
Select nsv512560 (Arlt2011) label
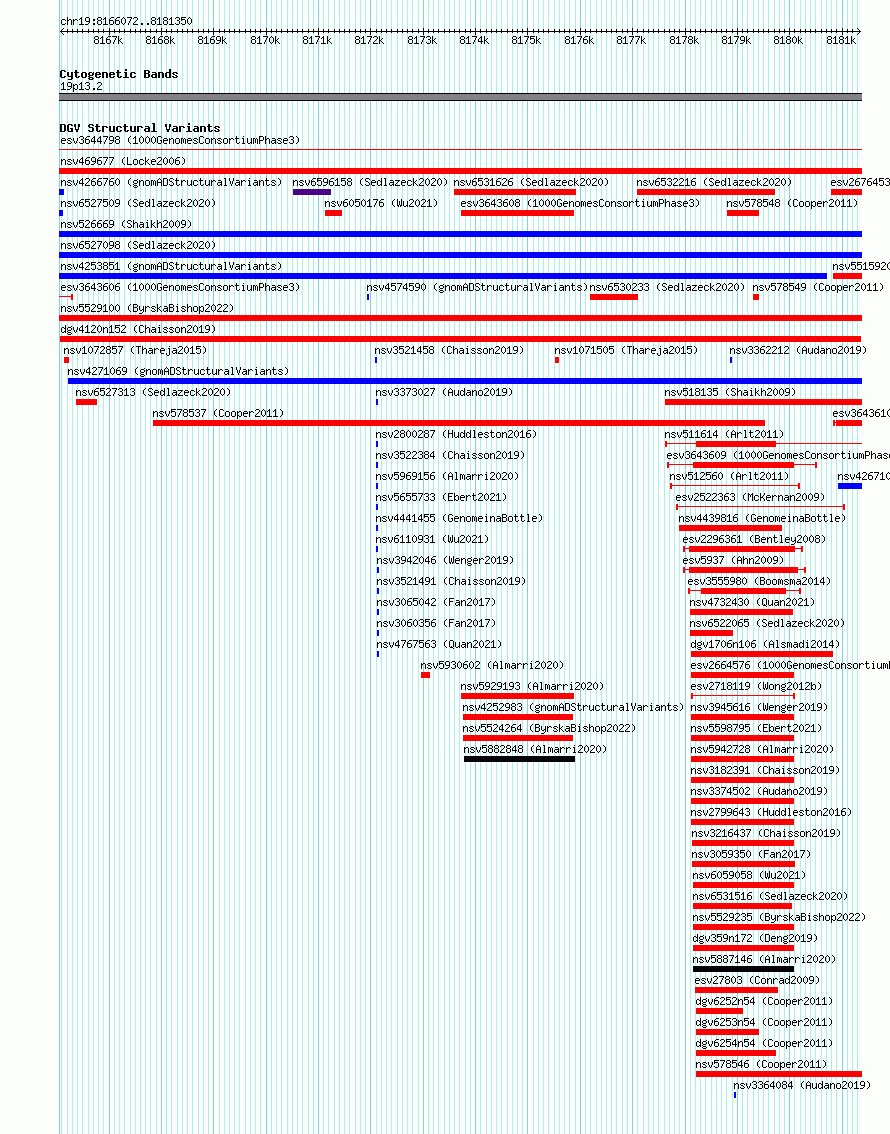[729, 476]
